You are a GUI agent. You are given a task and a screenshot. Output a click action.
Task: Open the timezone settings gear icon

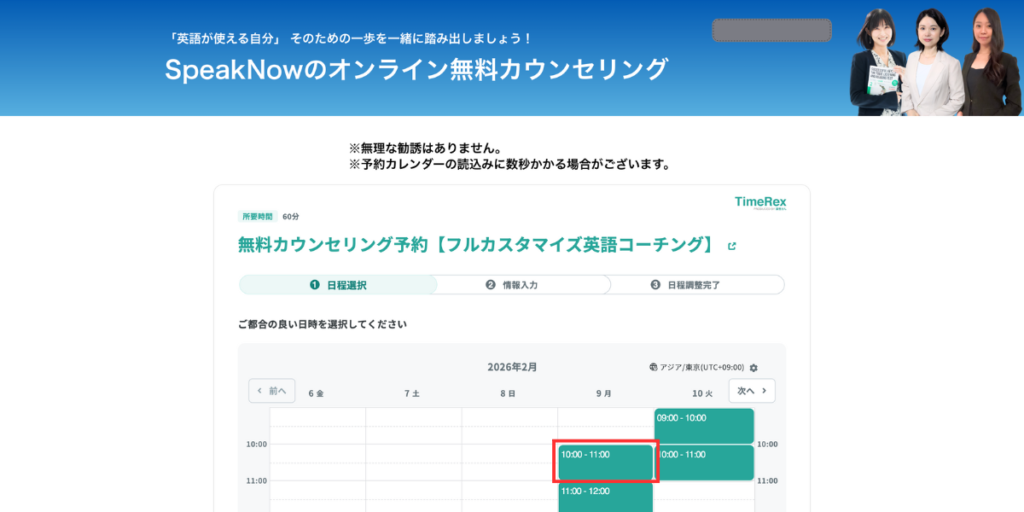(x=754, y=368)
